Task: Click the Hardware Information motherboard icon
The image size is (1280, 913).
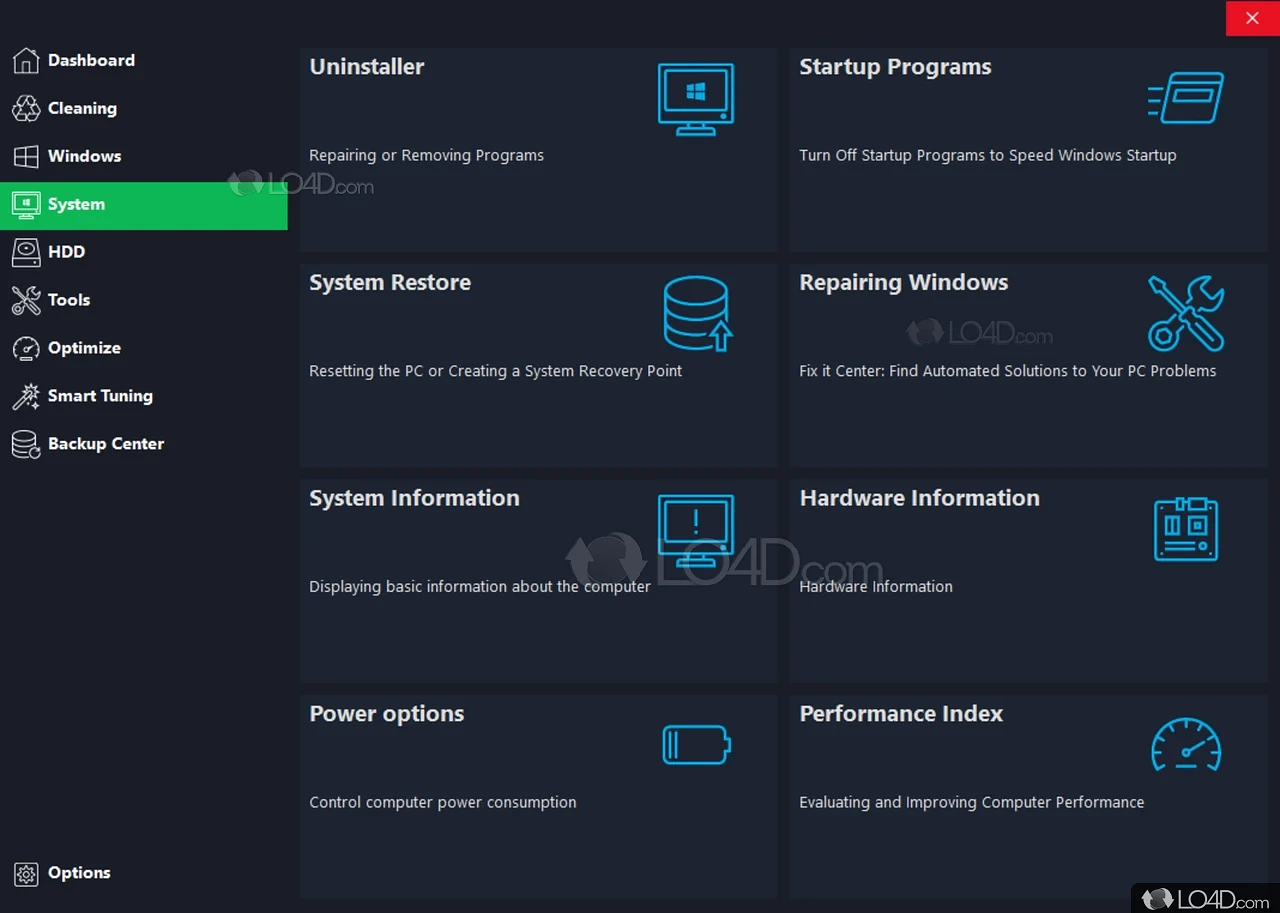Action: pyautogui.click(x=1186, y=529)
